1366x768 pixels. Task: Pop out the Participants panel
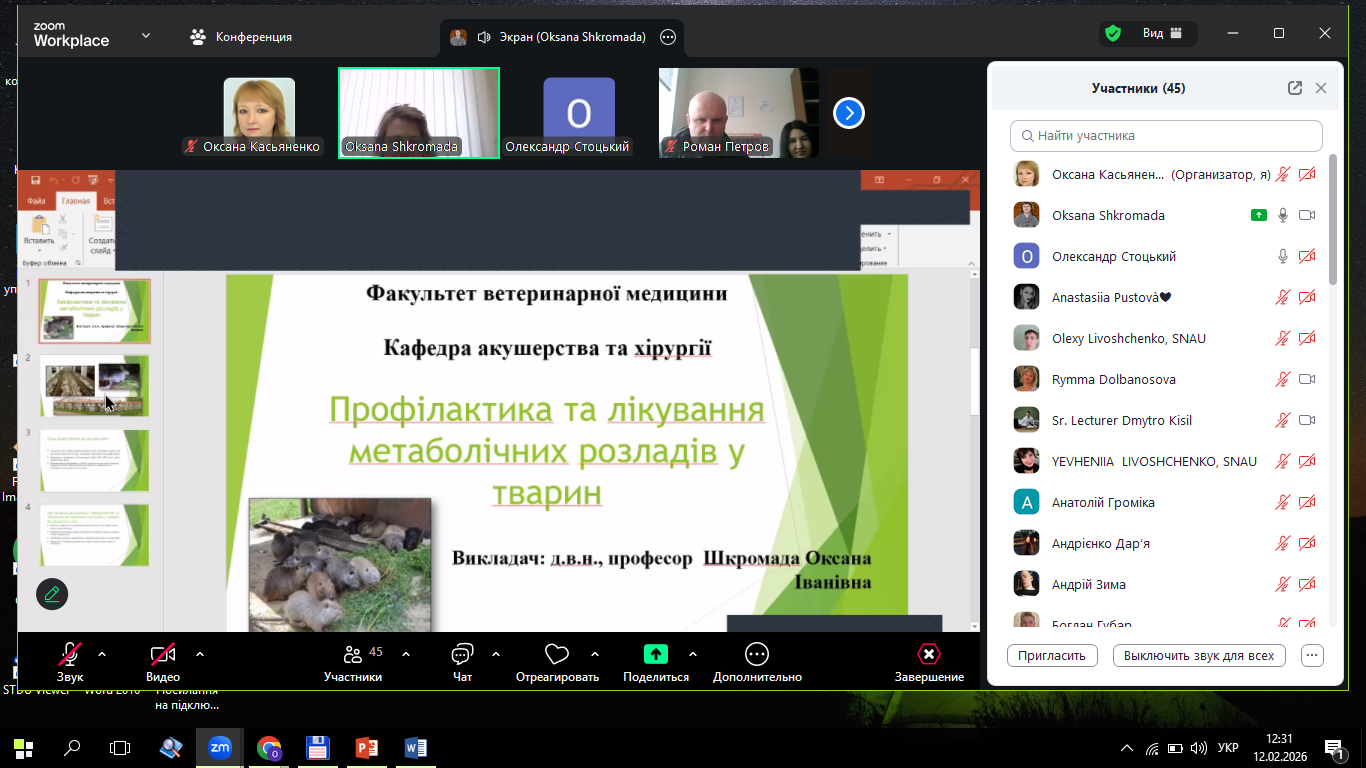(x=1295, y=88)
